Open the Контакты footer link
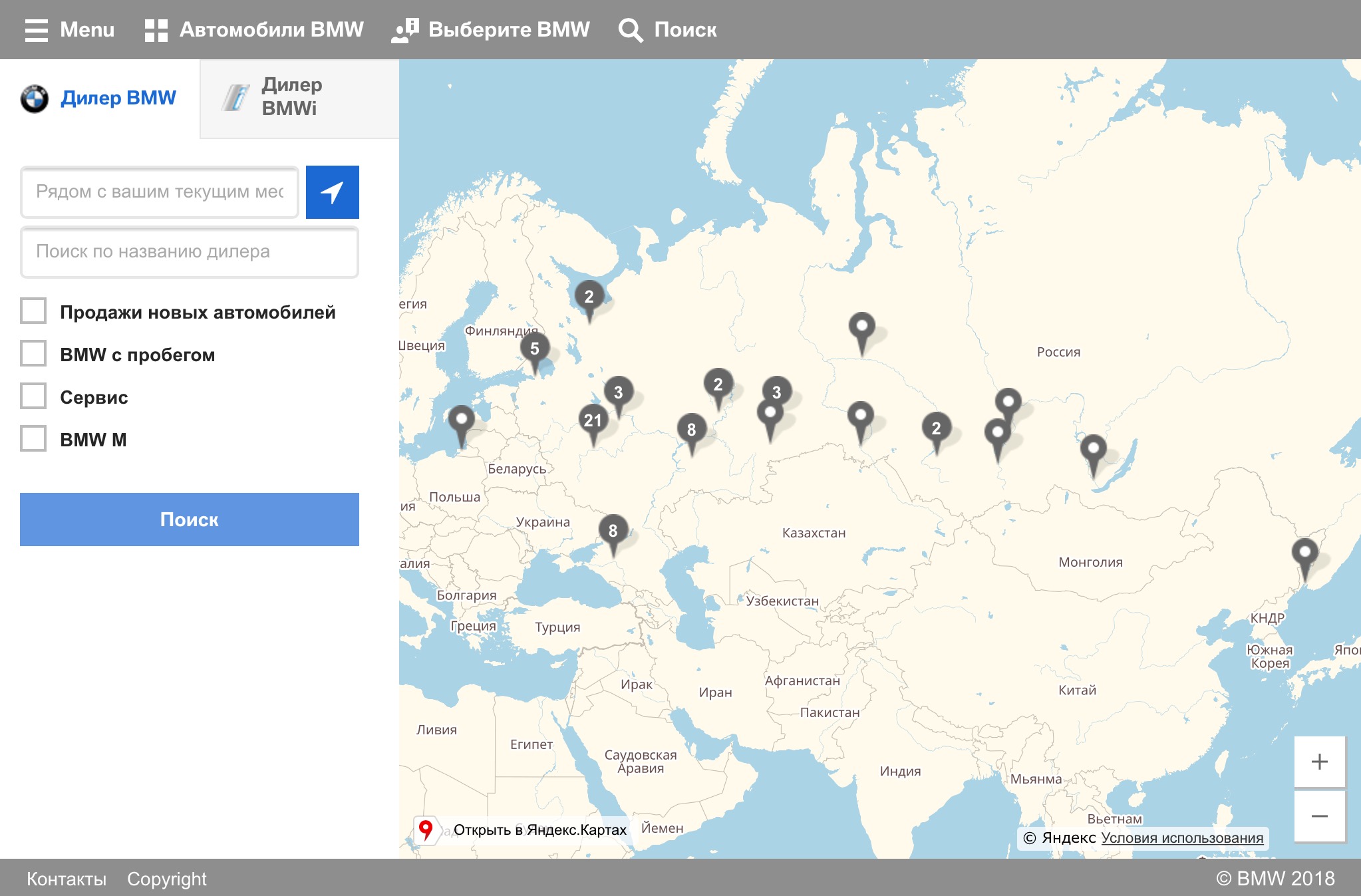Viewport: 1361px width, 896px height. tap(67, 879)
